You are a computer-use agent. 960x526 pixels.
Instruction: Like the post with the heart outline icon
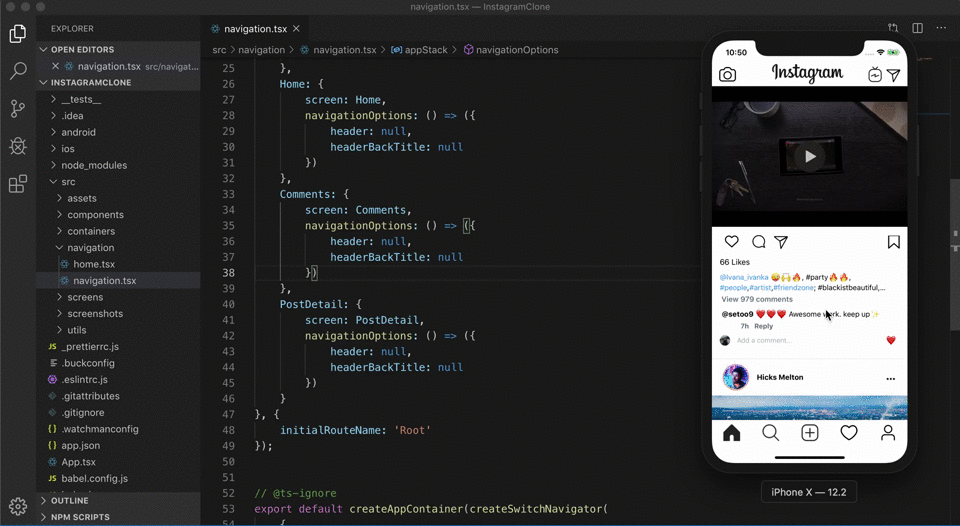[732, 241]
